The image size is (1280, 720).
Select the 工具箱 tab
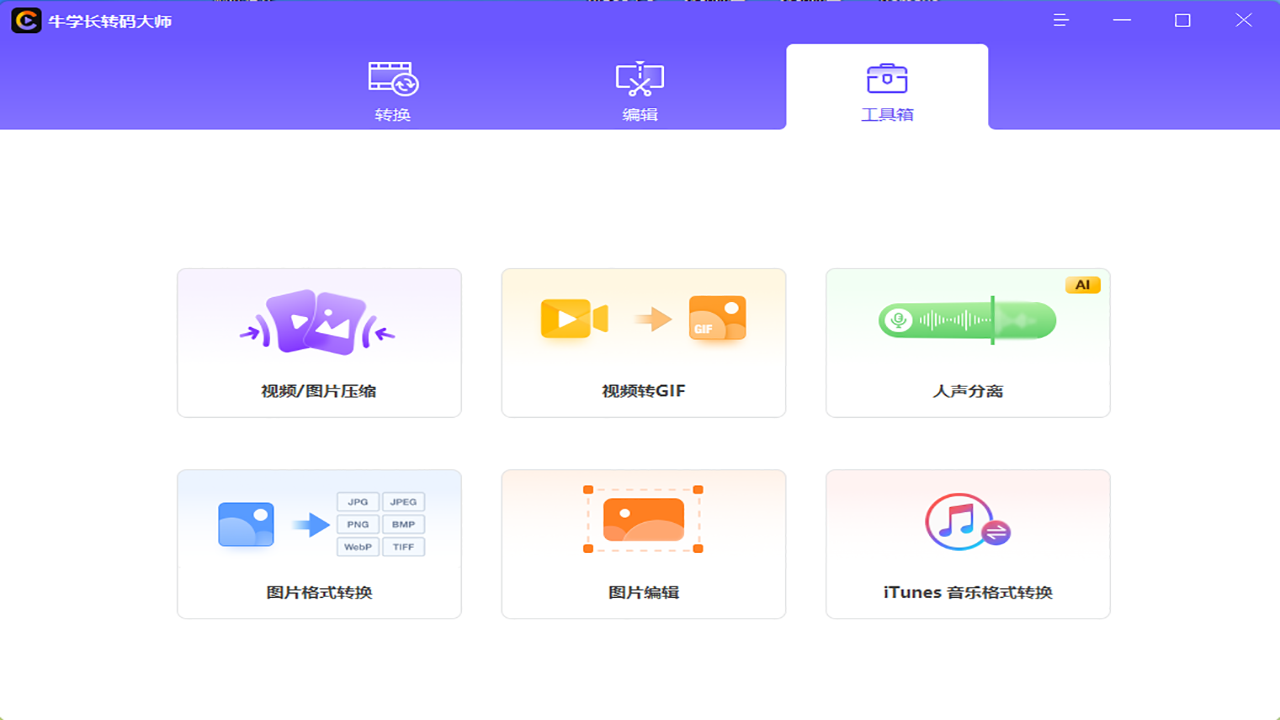pos(886,88)
